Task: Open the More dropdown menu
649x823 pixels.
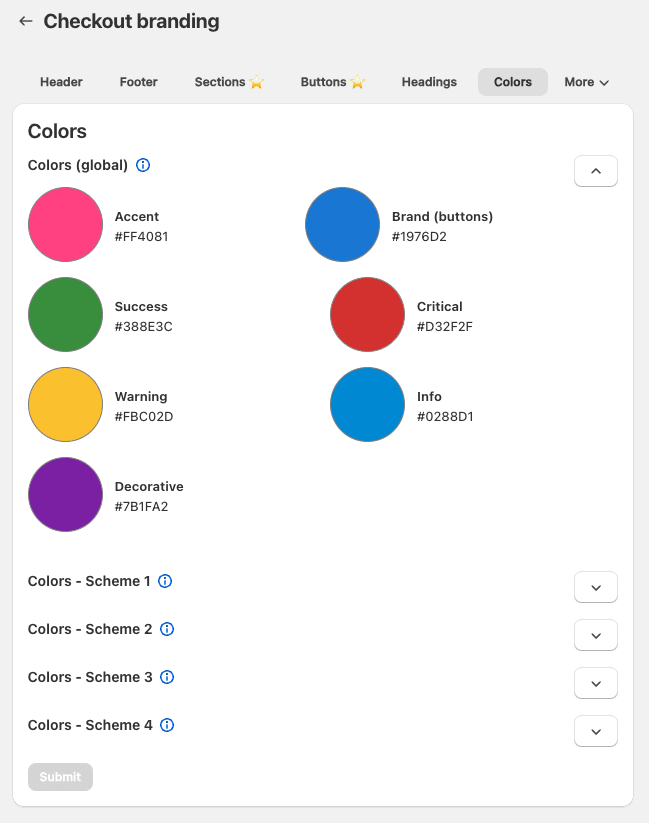Action: [586, 82]
